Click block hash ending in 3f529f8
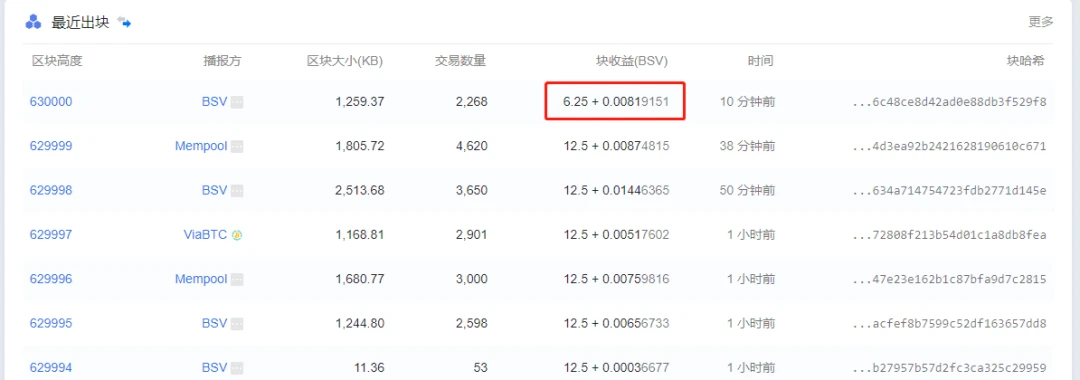This screenshot has width=1080, height=380. 949,102
